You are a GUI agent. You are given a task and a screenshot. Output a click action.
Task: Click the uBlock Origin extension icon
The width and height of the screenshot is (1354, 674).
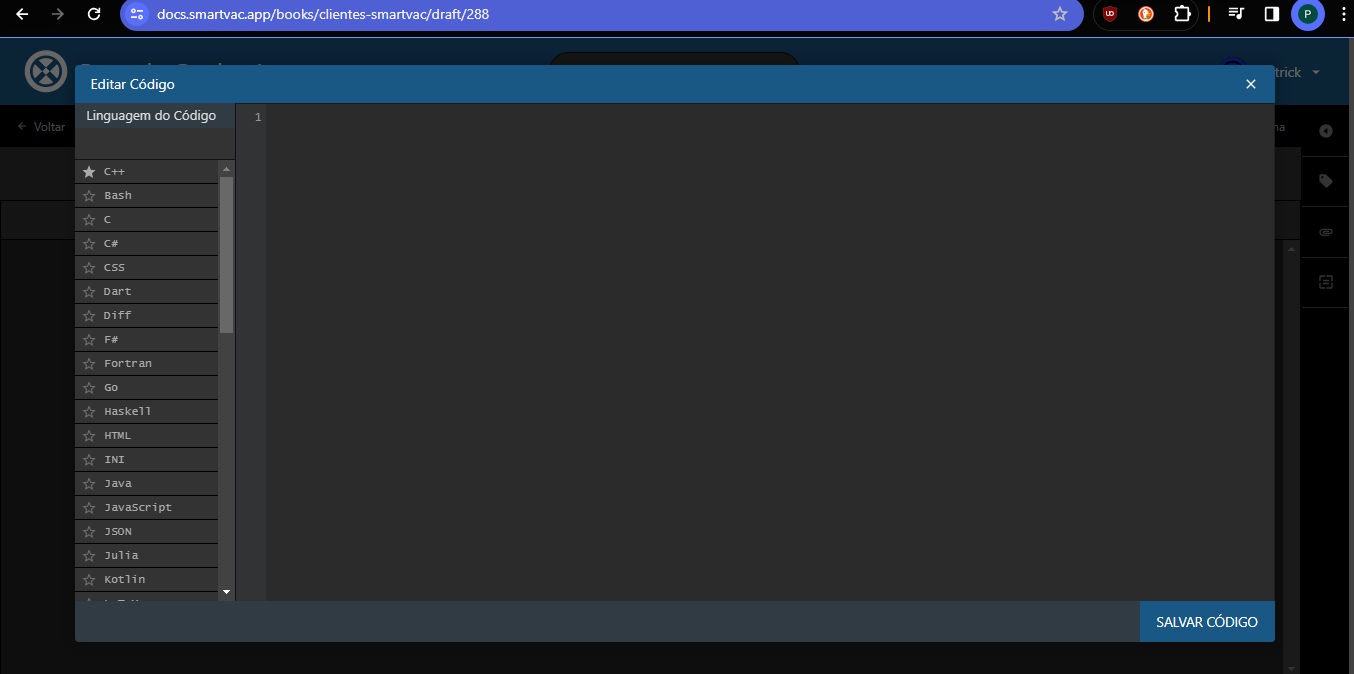(1109, 14)
